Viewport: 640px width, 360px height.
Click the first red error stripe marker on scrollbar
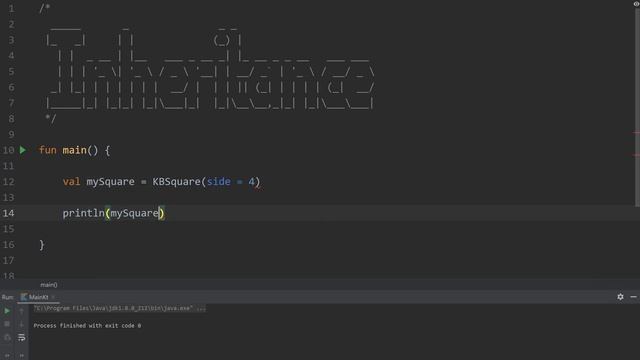coord(636,133)
